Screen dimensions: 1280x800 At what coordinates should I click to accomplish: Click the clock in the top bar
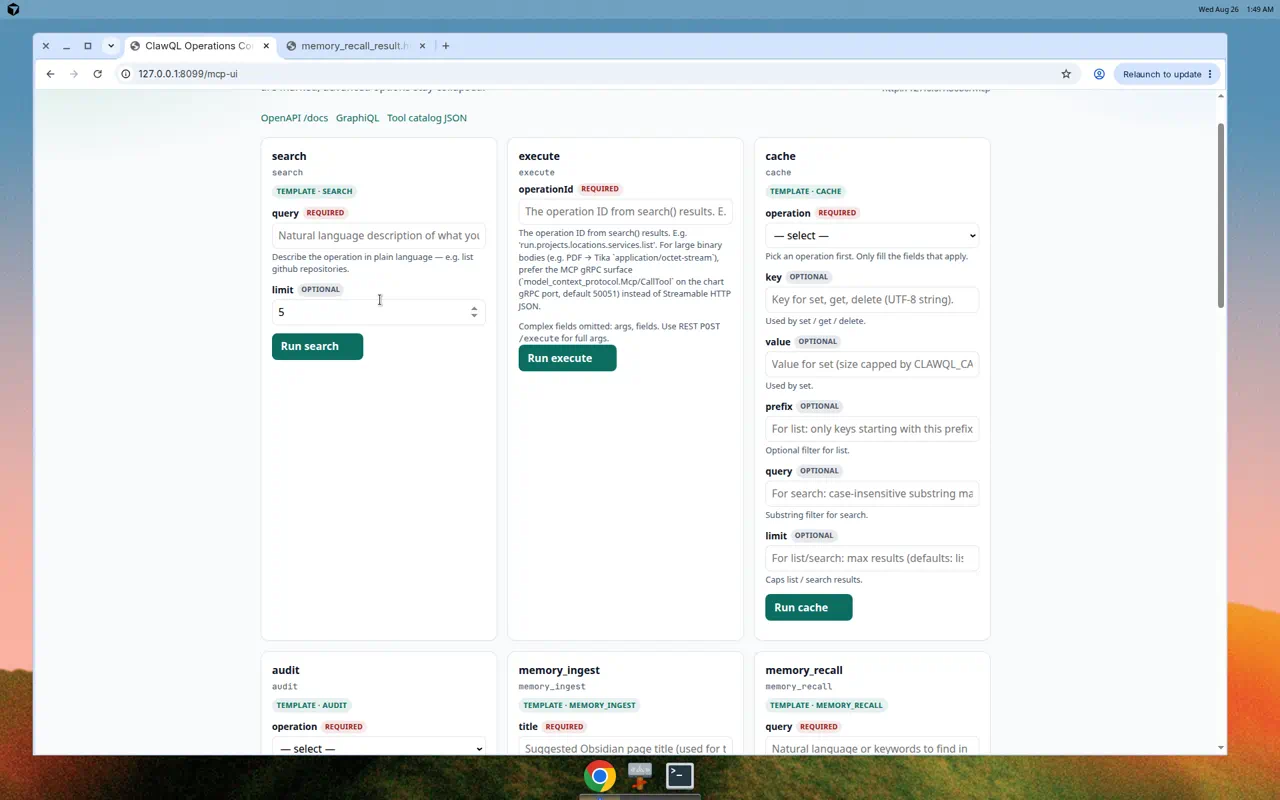pos(1235,9)
